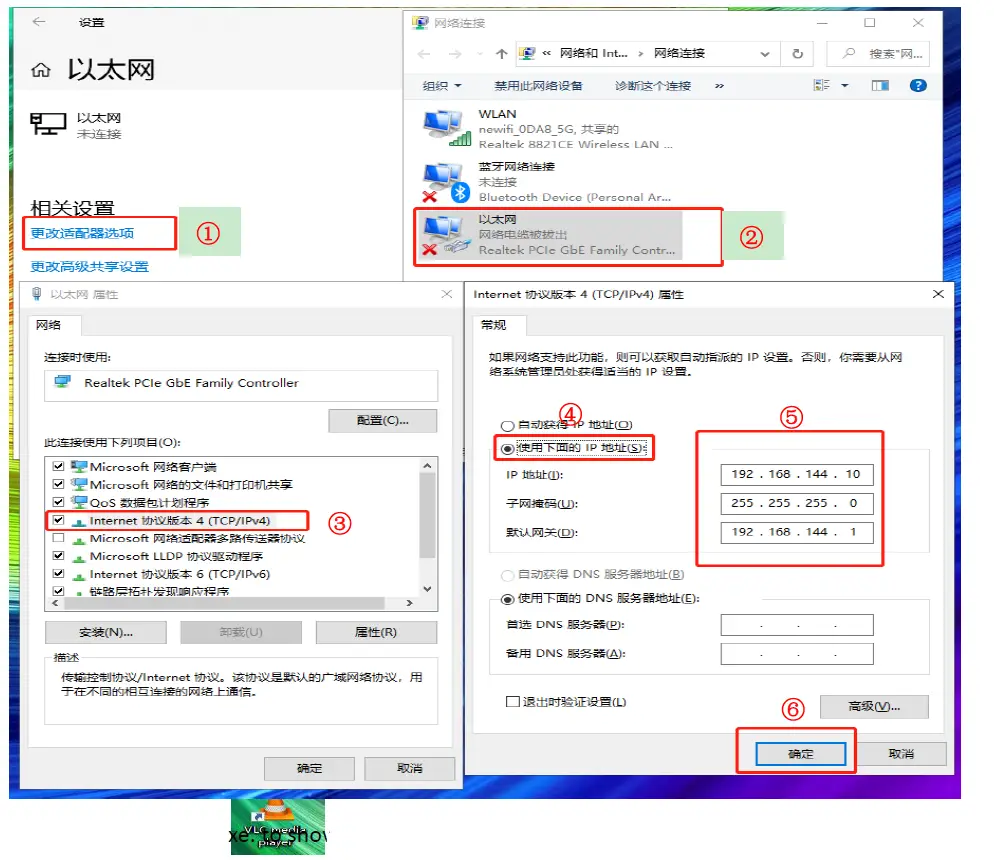Toggle QoS 数据包计划程序 checkbox

(x=58, y=502)
